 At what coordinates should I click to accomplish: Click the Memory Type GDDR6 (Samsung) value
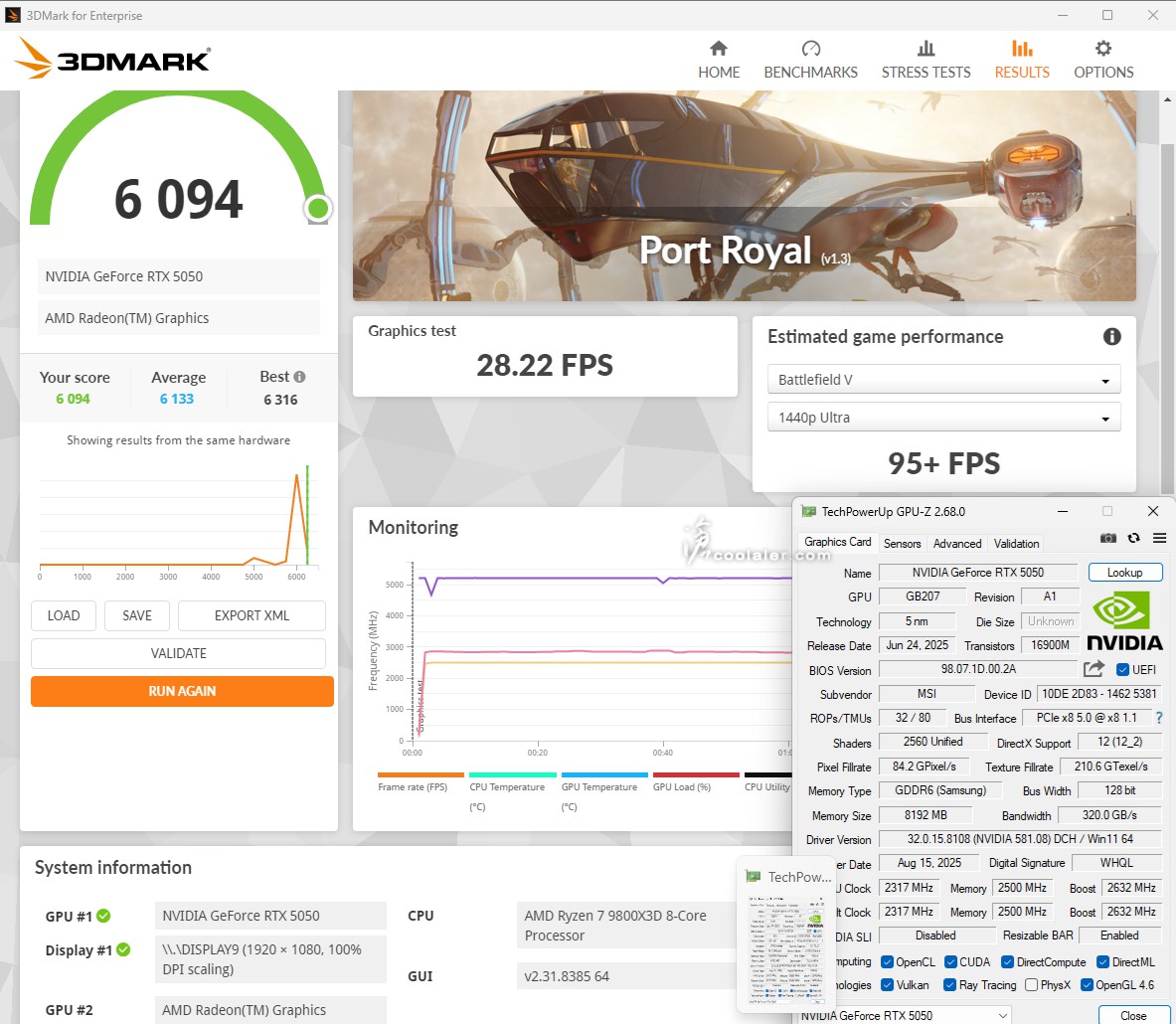(x=940, y=790)
